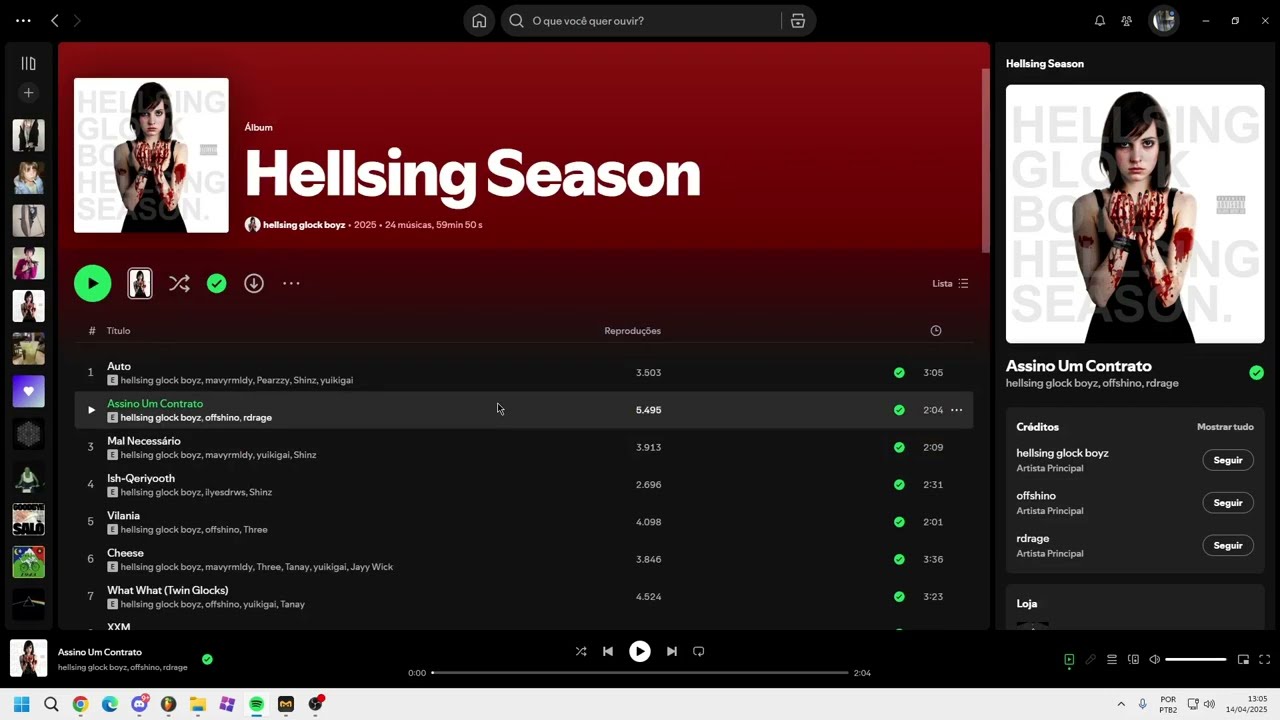Image resolution: width=1280 pixels, height=720 pixels.
Task: Go forward with the right arrow
Action: tap(77, 20)
